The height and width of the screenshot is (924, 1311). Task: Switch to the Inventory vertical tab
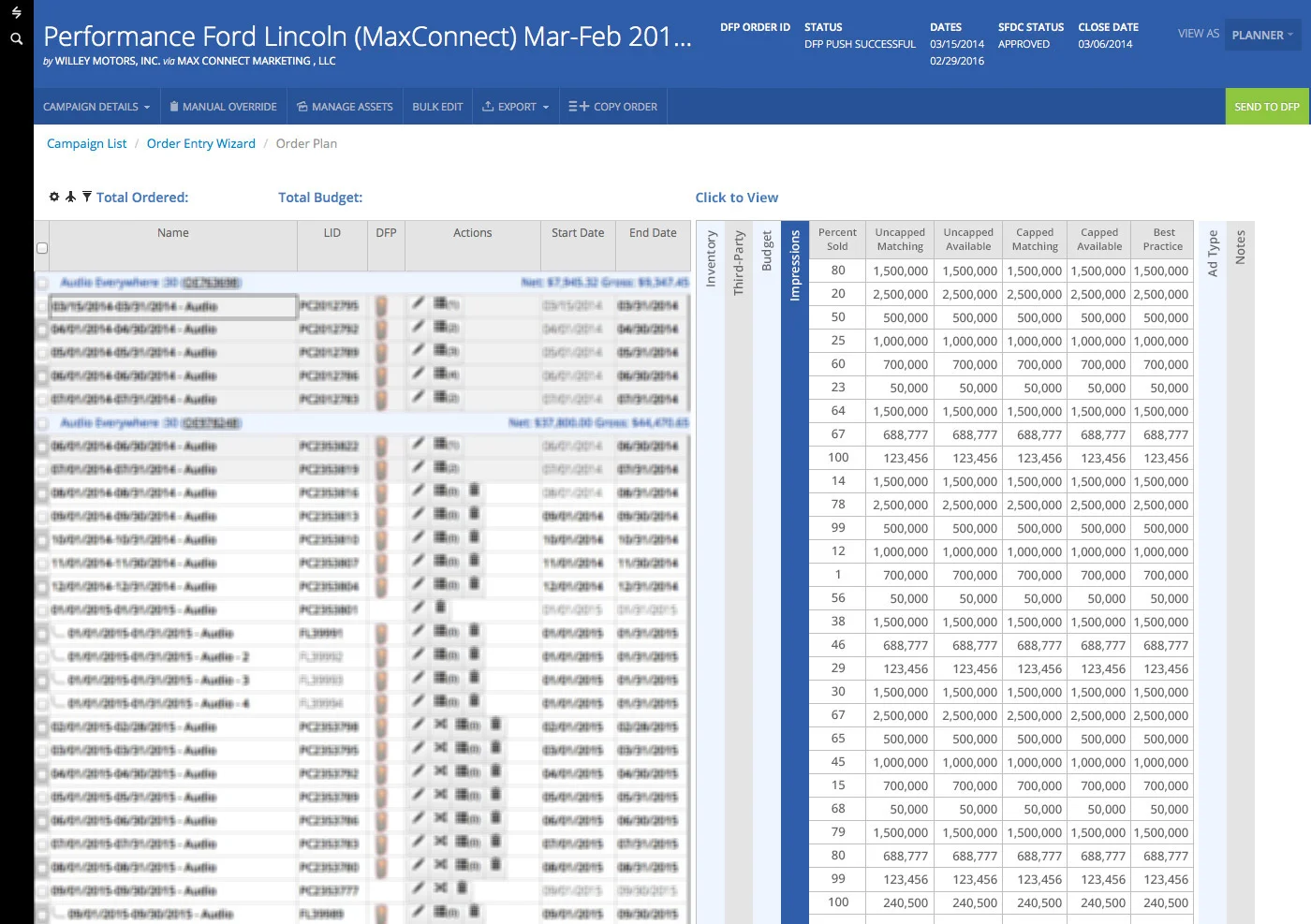pyautogui.click(x=711, y=258)
